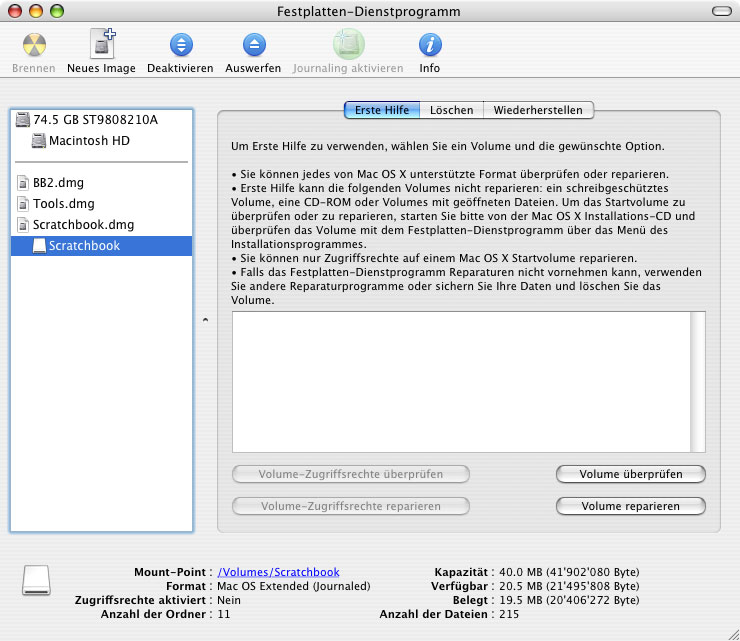
Task: Click the Format value Mac OS Extended (Journaled)
Action: [294, 586]
